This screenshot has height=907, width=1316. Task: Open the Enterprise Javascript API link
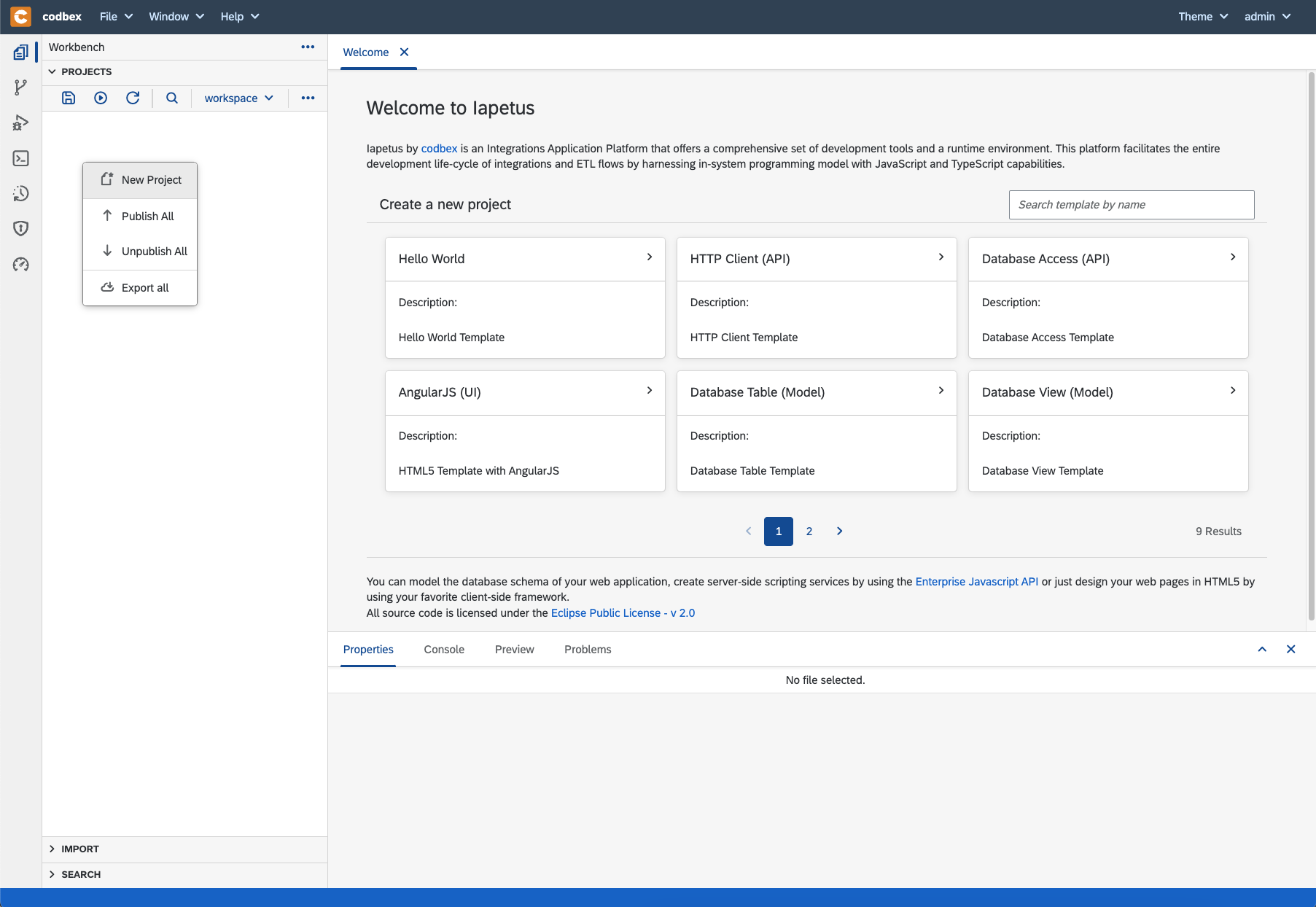(977, 581)
